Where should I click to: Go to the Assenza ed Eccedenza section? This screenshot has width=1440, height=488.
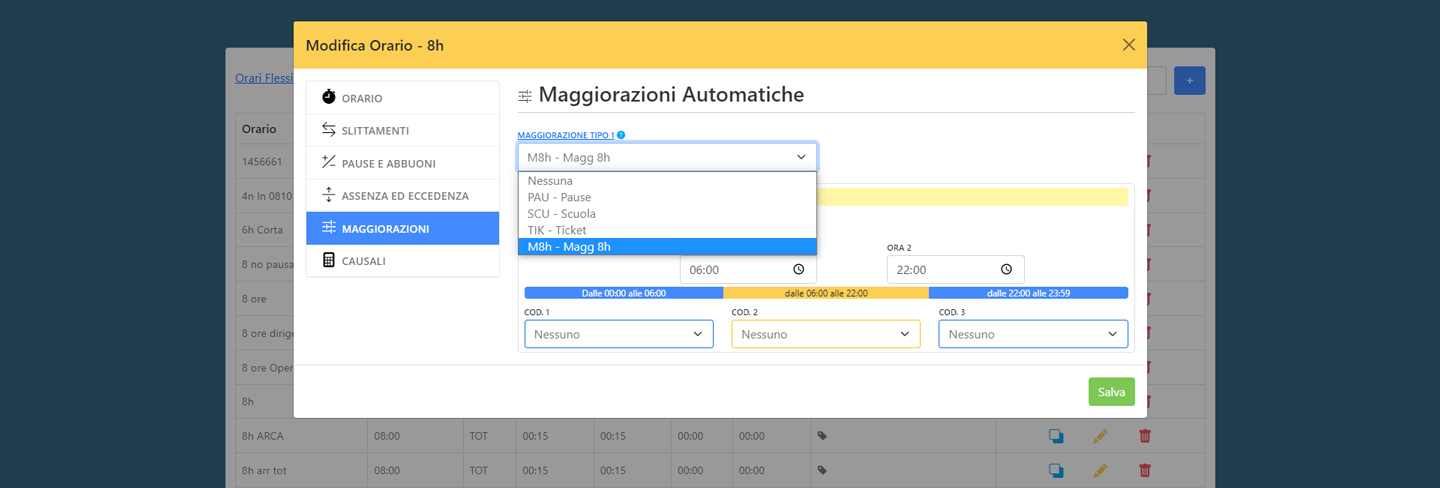(x=403, y=195)
